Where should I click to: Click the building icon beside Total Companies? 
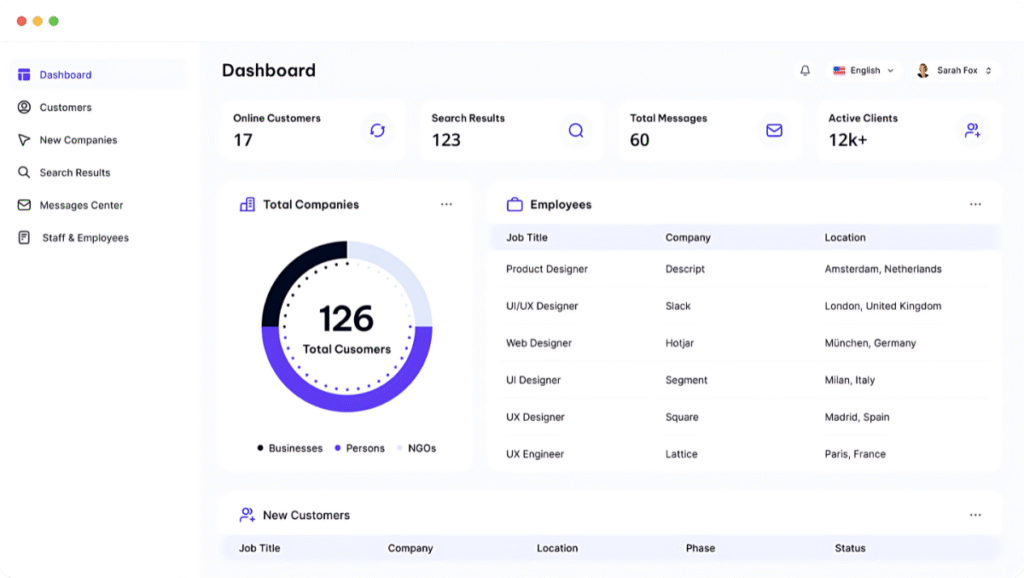click(247, 205)
